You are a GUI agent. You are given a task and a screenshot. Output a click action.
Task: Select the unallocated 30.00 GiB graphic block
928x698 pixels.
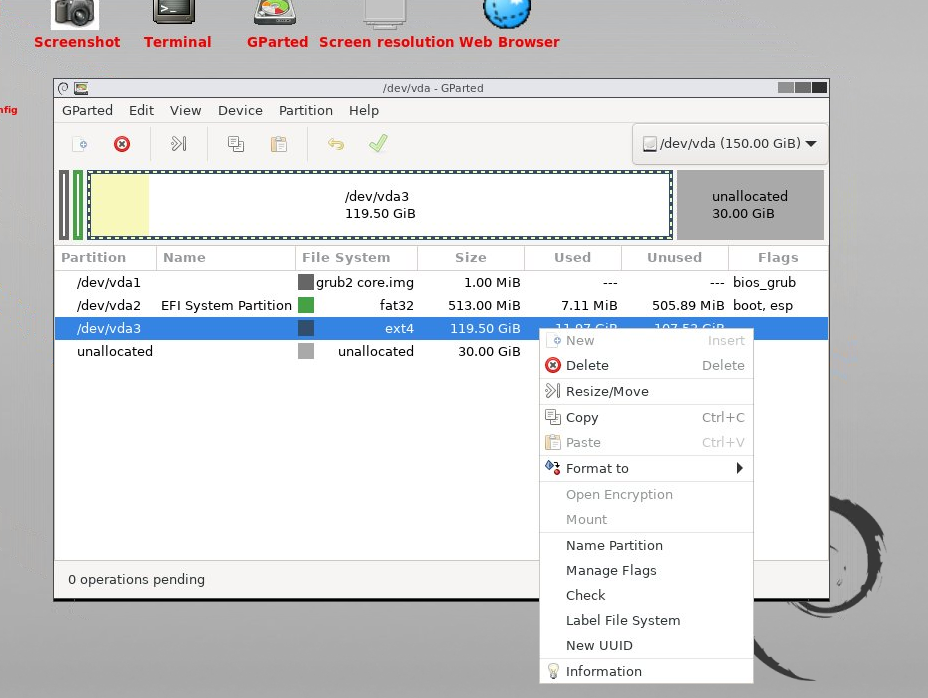coord(750,205)
